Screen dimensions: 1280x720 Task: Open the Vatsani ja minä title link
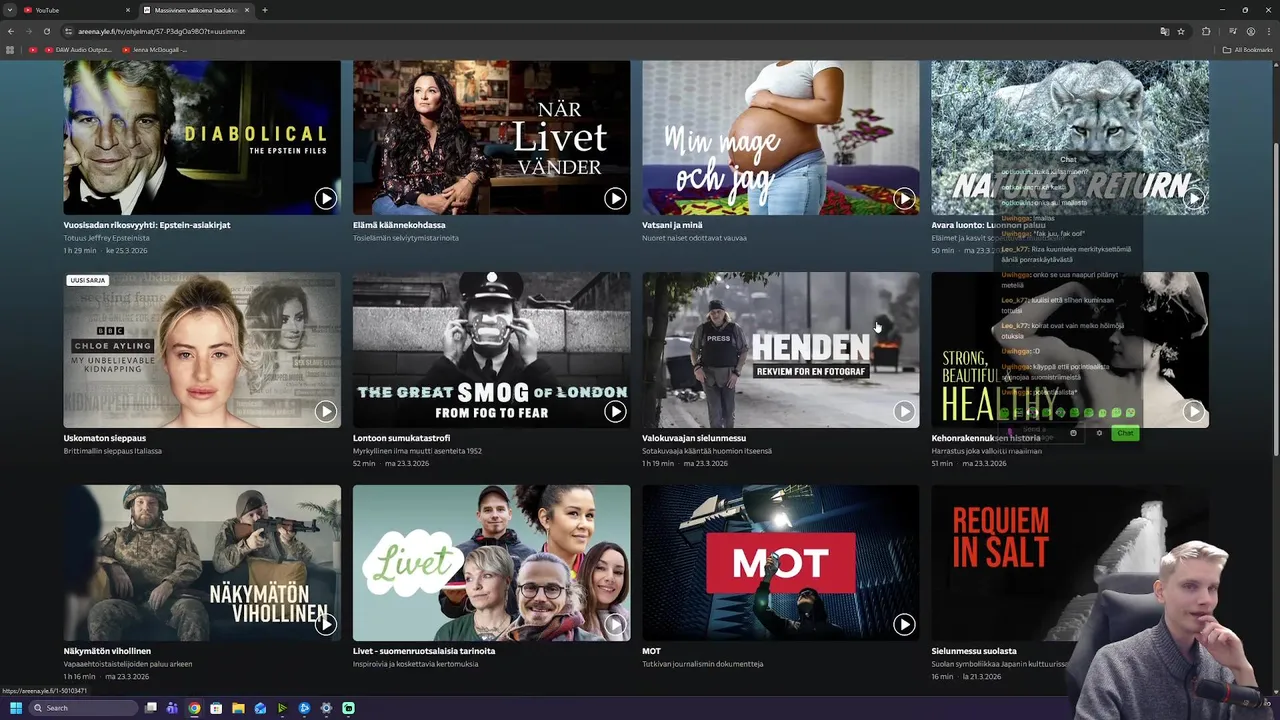(673, 225)
